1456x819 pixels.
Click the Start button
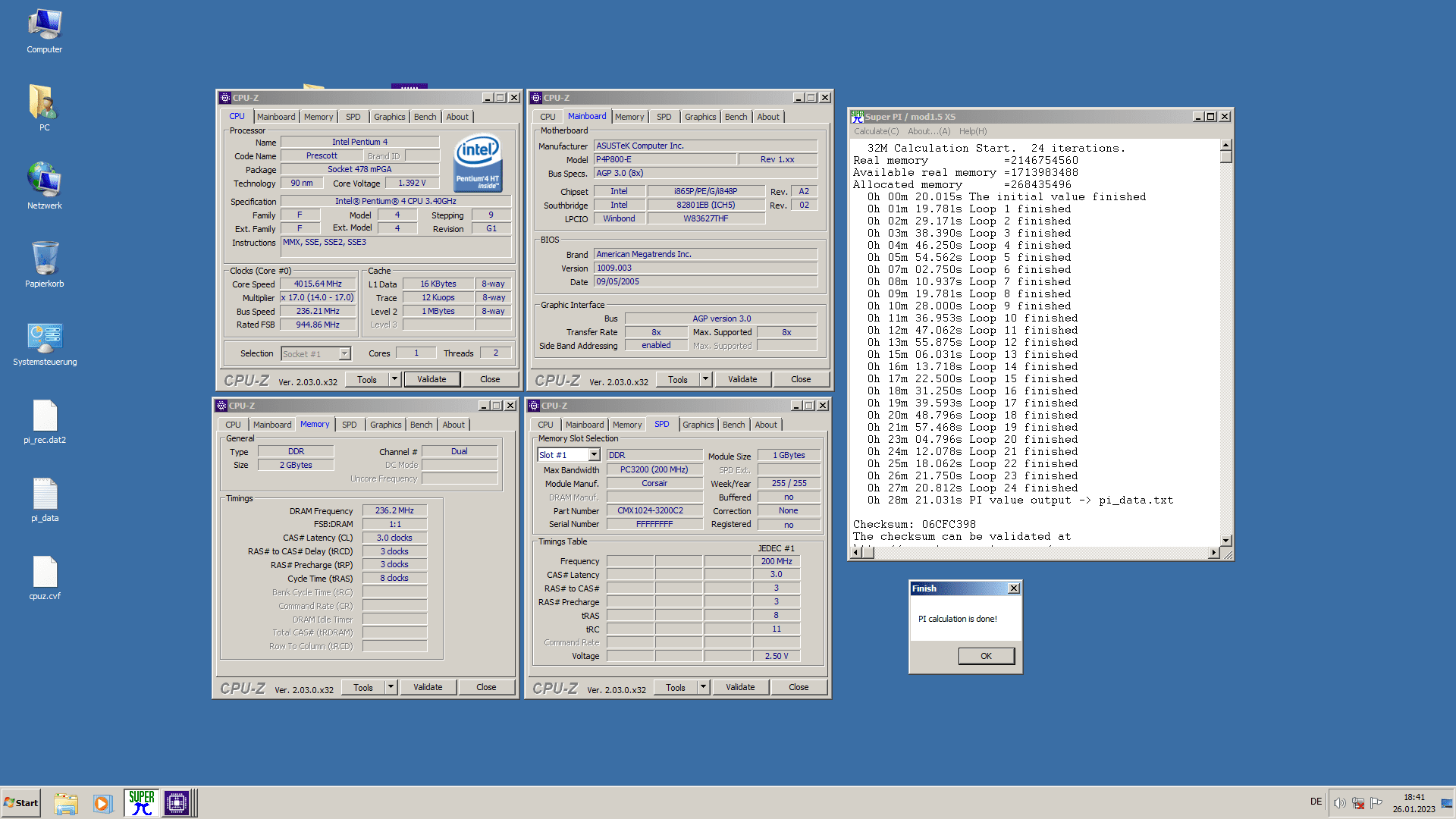[x=21, y=803]
